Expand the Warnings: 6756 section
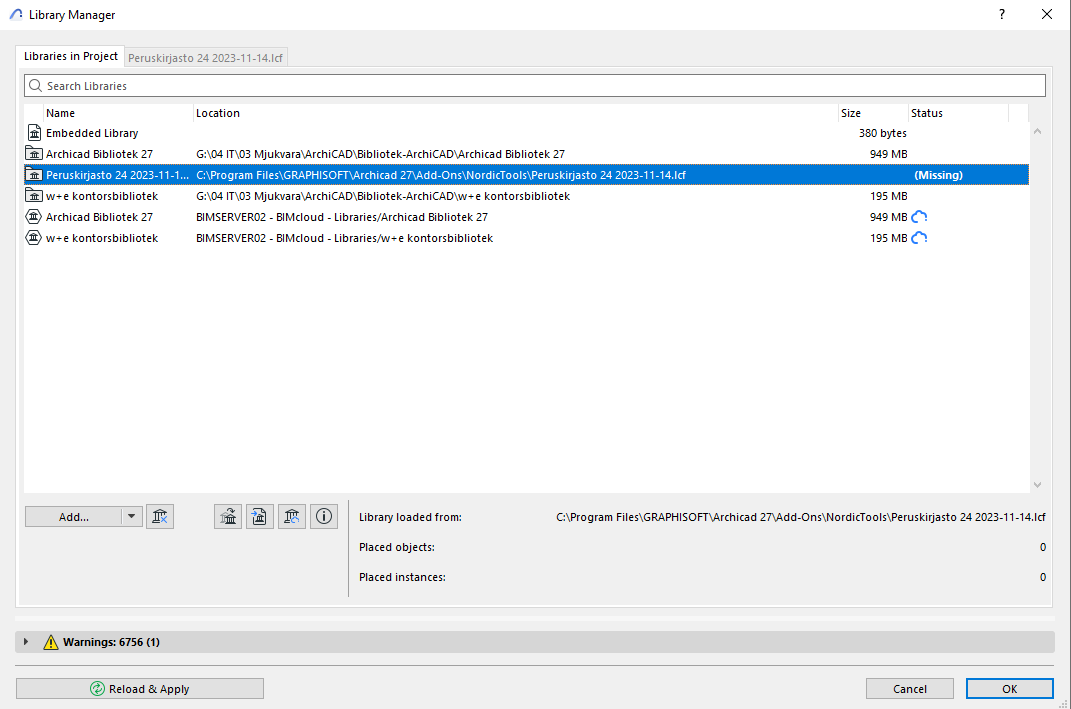Screen dimensions: 1071x709 pos(26,642)
